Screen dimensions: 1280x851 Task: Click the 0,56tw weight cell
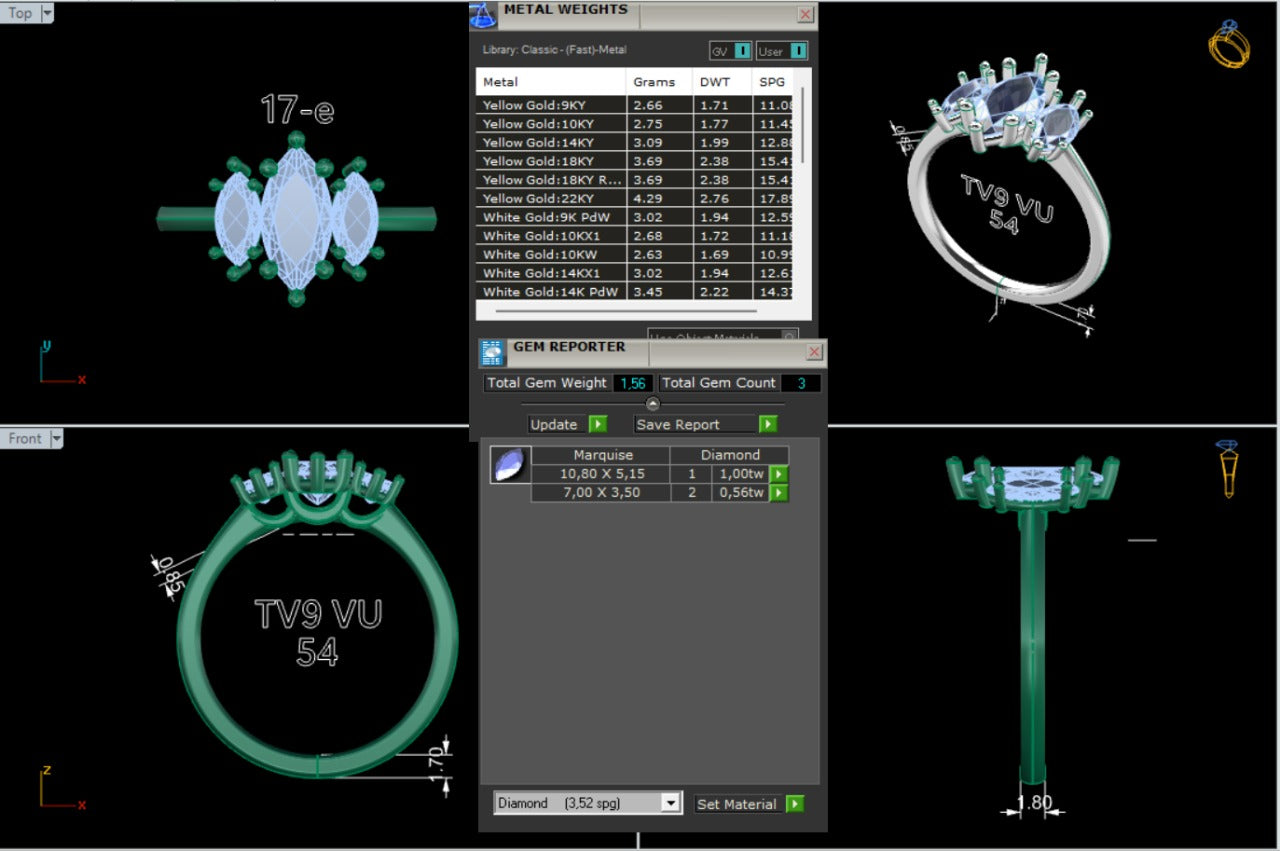740,493
